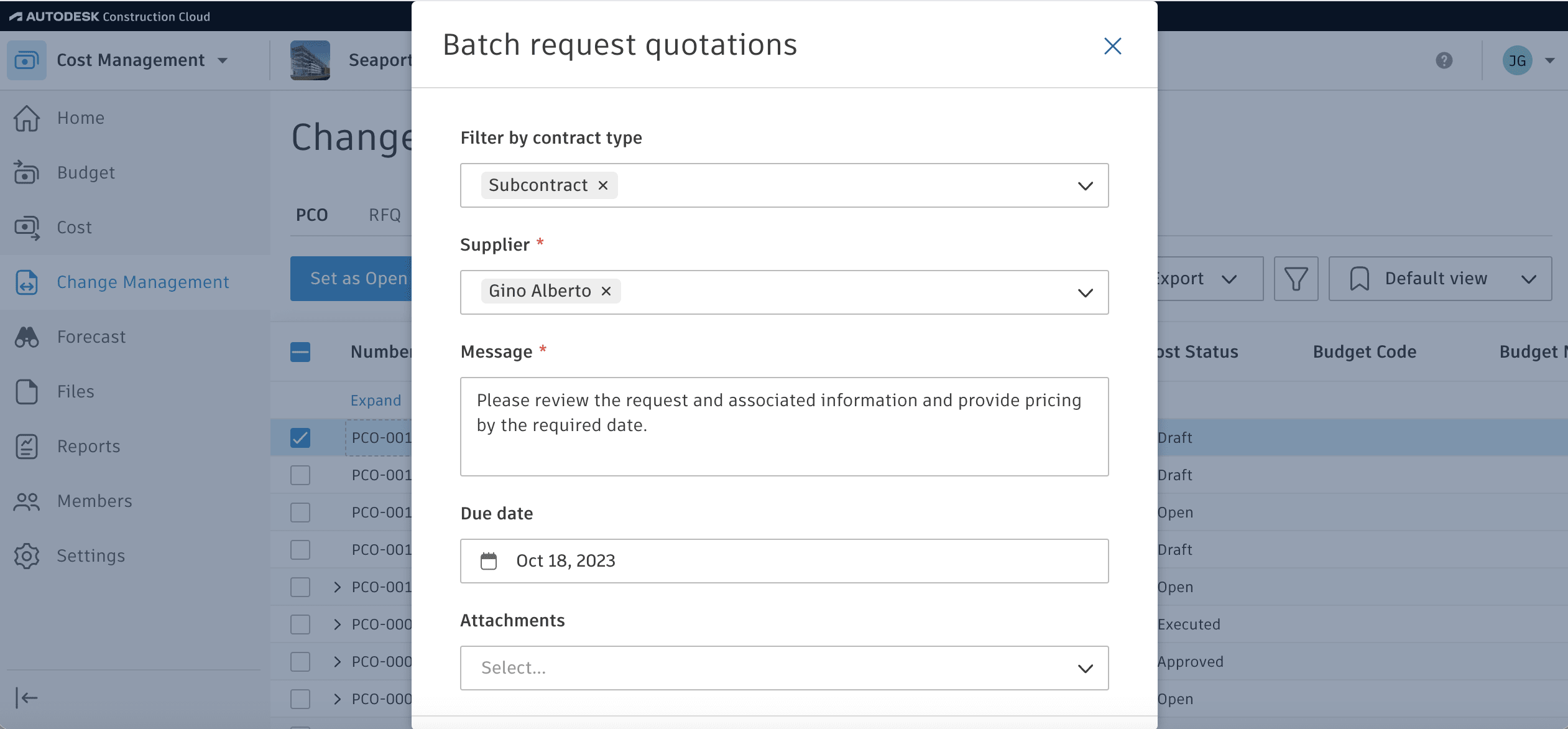1568x729 pixels.
Task: Uncheck the selected PCO-001 row checkbox
Action: pyautogui.click(x=300, y=437)
